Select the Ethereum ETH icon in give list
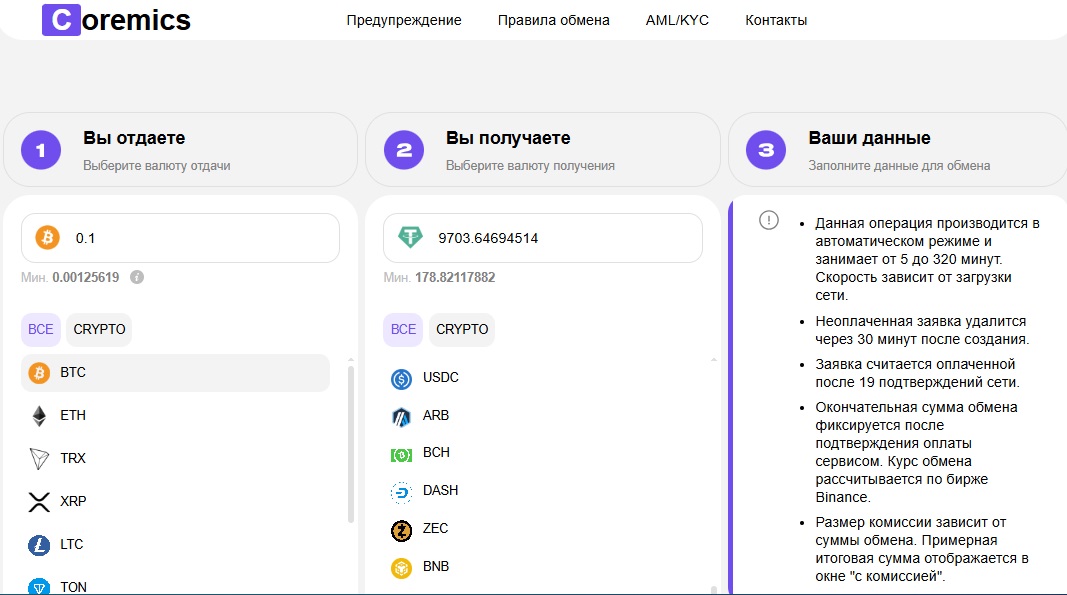 coord(39,416)
